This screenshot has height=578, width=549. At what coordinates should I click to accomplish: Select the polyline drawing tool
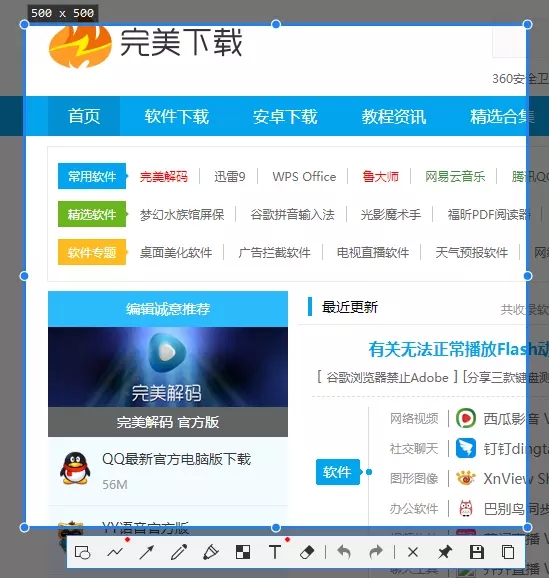coord(115,552)
